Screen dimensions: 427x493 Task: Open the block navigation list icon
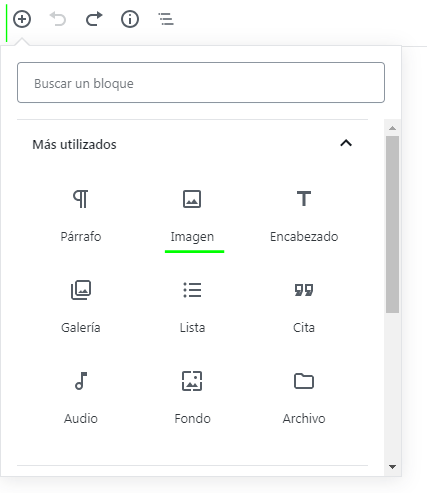tap(166, 19)
